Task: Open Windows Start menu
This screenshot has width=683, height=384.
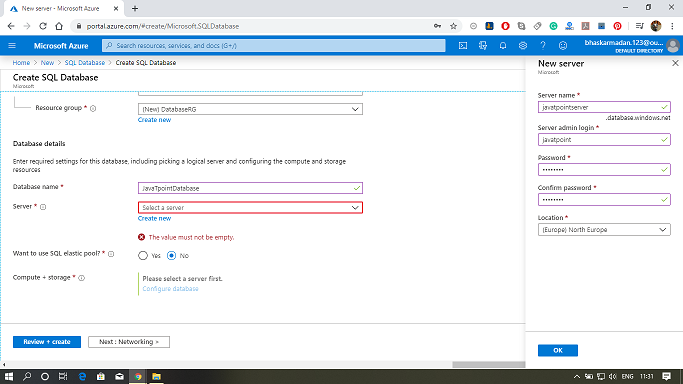Action: tap(9, 377)
